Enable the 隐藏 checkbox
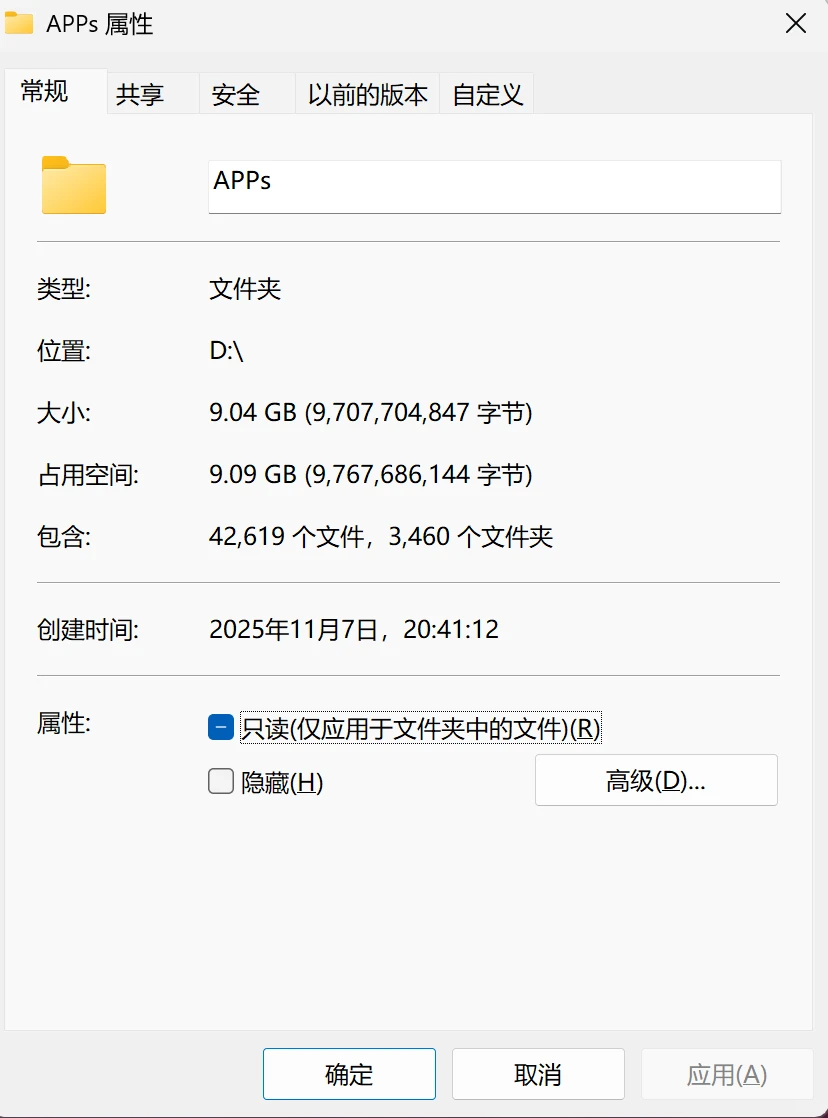 [220, 781]
